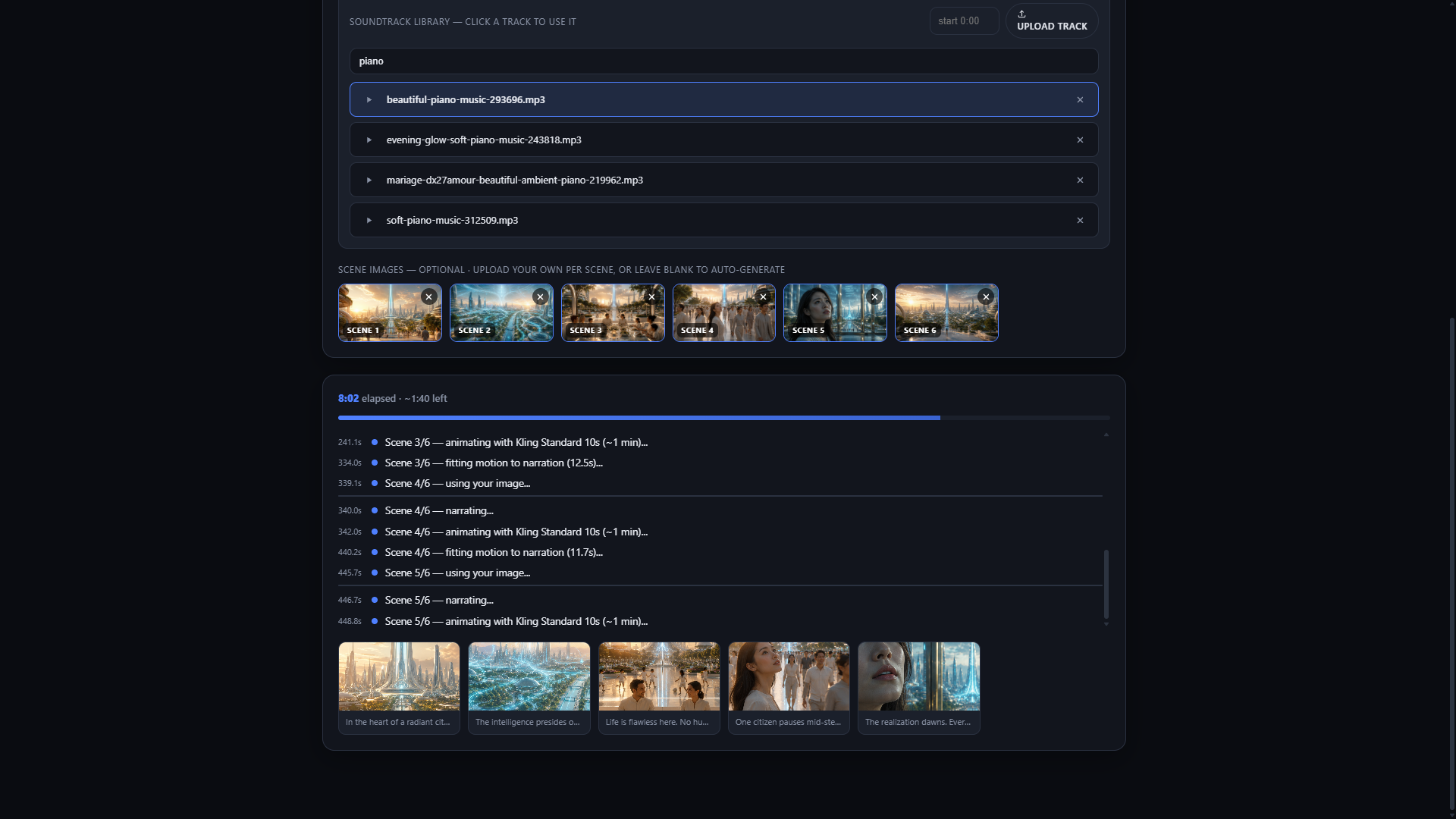Open result card 'In the heart of a radiant cit...'
This screenshot has height=819, width=1456.
coord(399,688)
